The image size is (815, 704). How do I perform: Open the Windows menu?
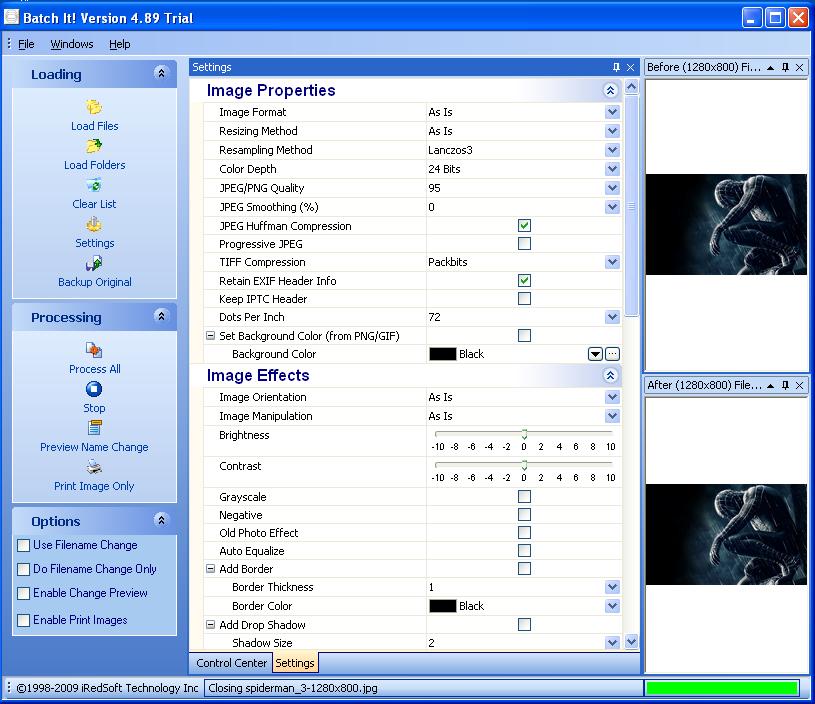click(x=72, y=44)
